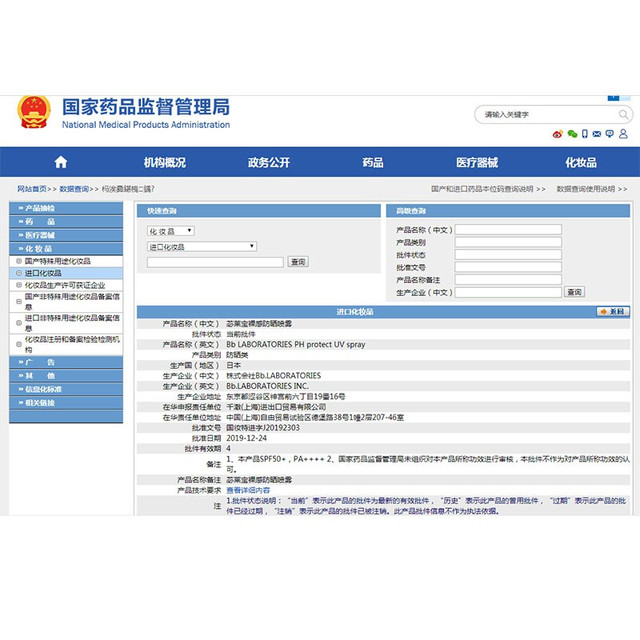The height and width of the screenshot is (640, 640).
Task: Open 药品 in the navigation bar
Action: click(x=373, y=162)
